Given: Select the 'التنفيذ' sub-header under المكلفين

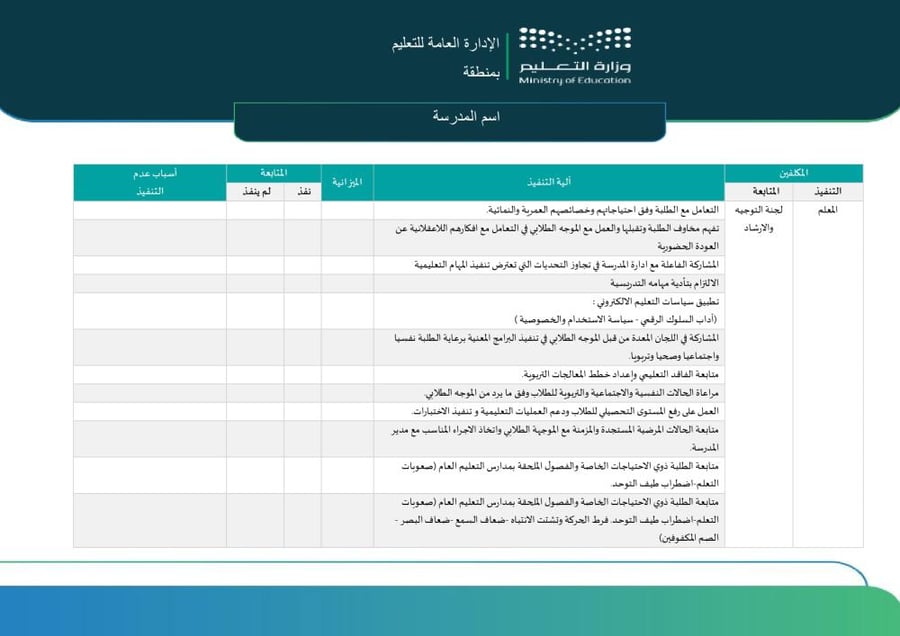Looking at the screenshot, I should click(x=828, y=192).
